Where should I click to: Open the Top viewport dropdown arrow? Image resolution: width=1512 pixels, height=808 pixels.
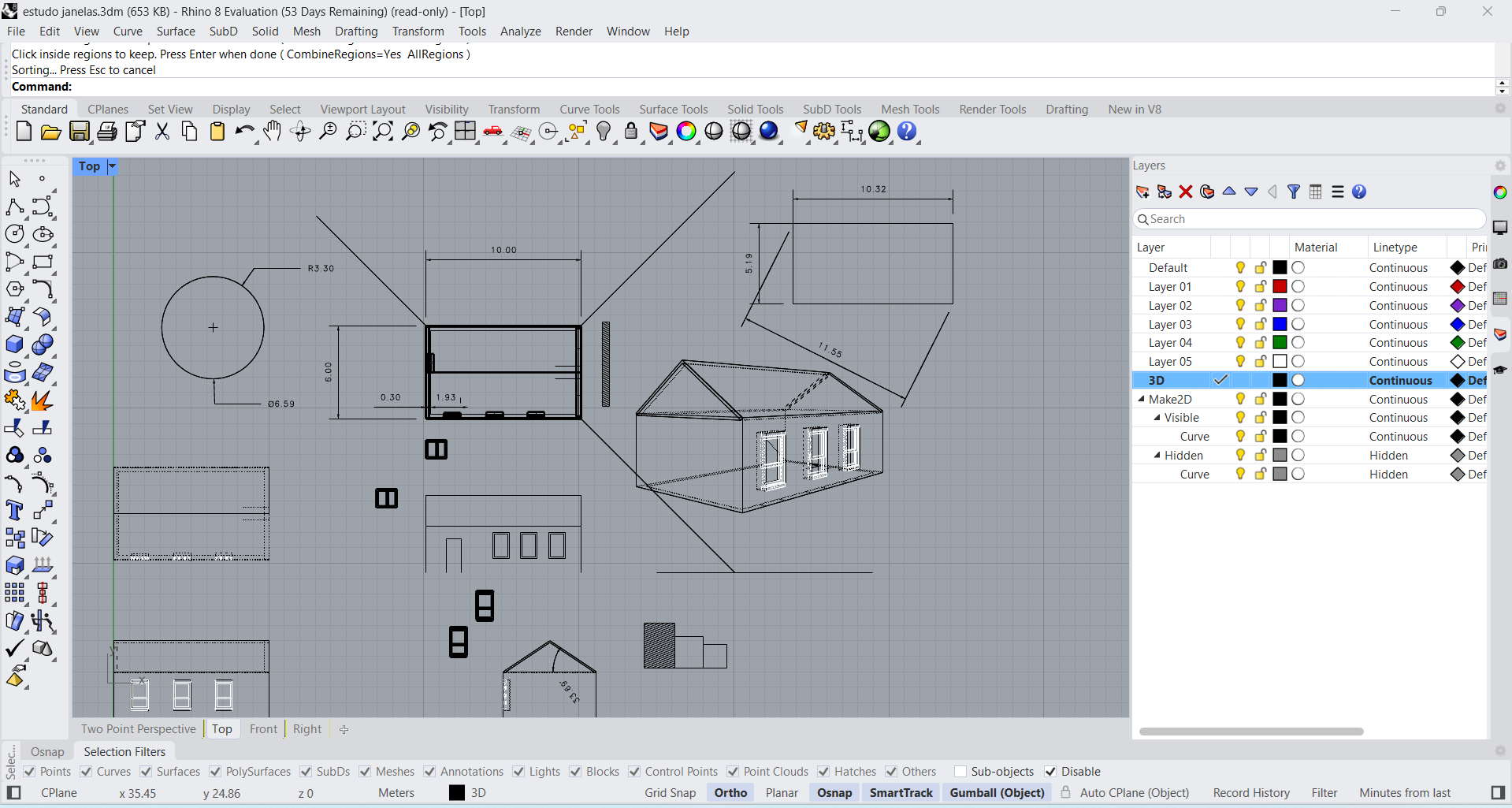pos(112,166)
